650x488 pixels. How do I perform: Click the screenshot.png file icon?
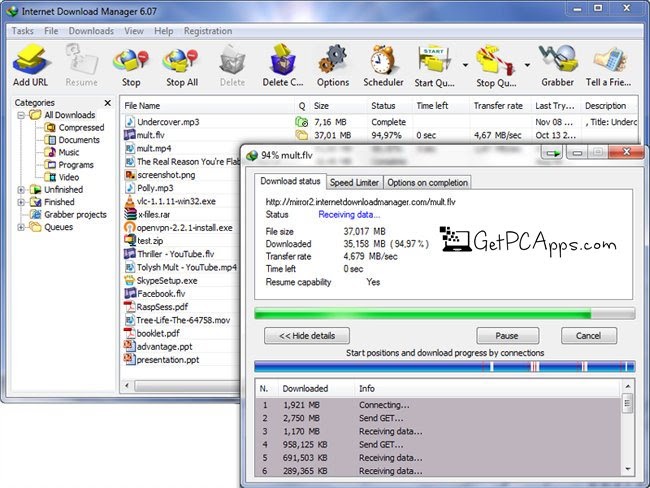(130, 175)
